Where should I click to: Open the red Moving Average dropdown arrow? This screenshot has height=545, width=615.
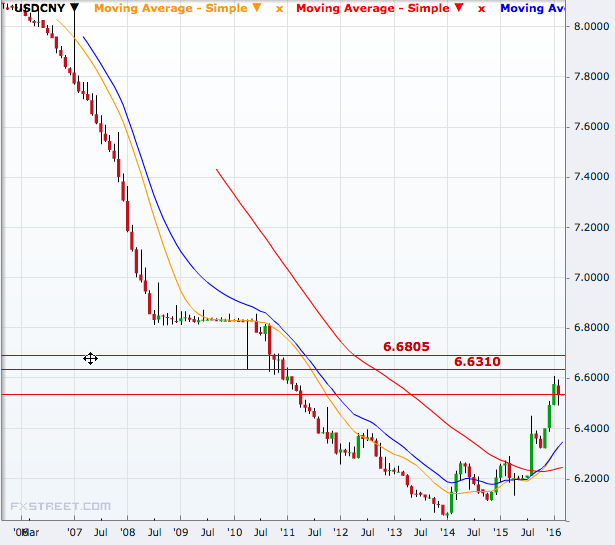pyautogui.click(x=459, y=7)
